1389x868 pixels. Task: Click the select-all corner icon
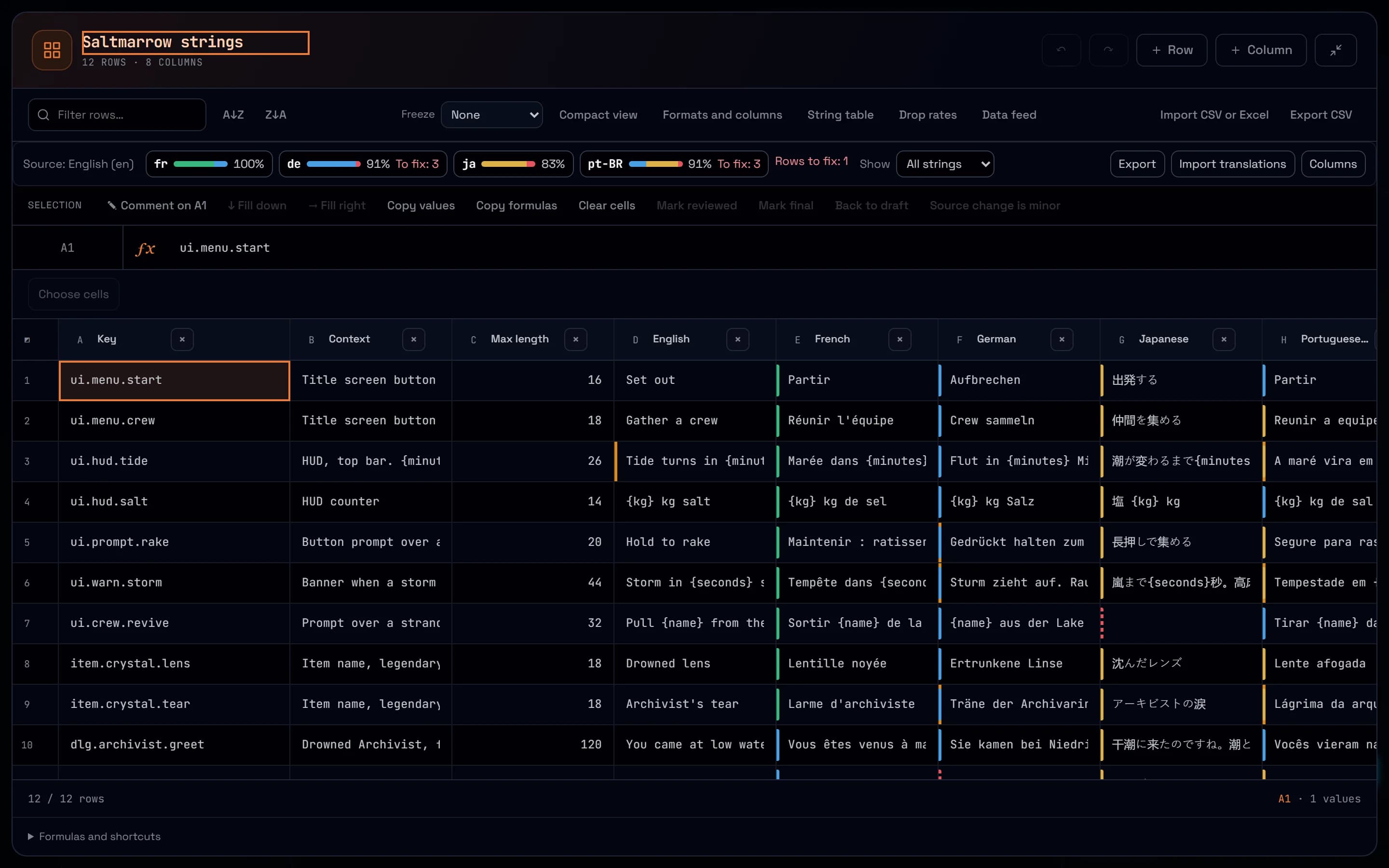coord(27,340)
